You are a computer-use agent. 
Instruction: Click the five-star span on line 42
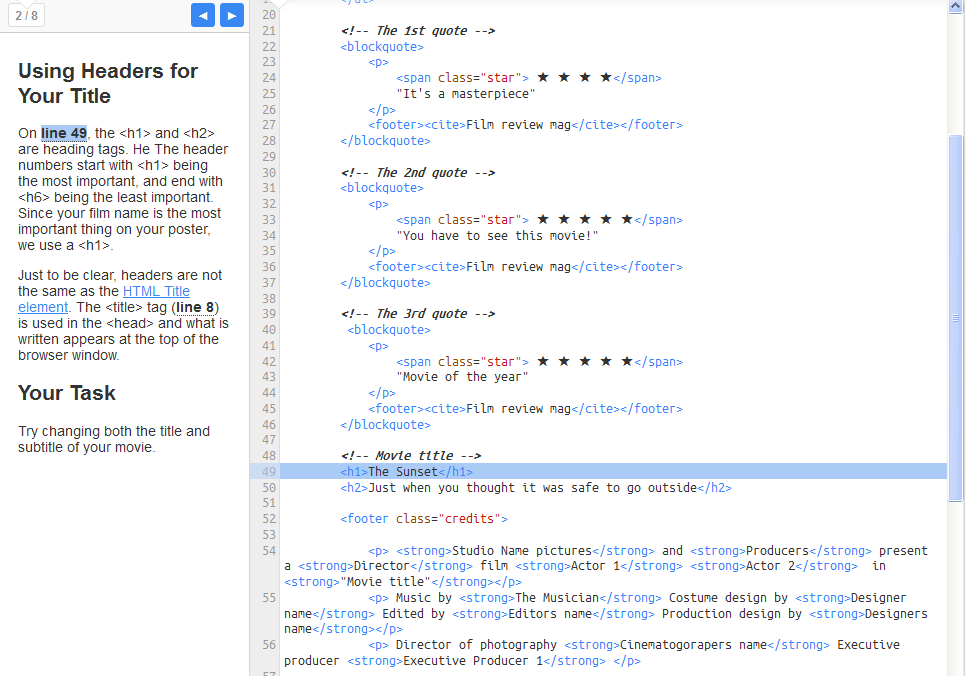tap(539, 362)
